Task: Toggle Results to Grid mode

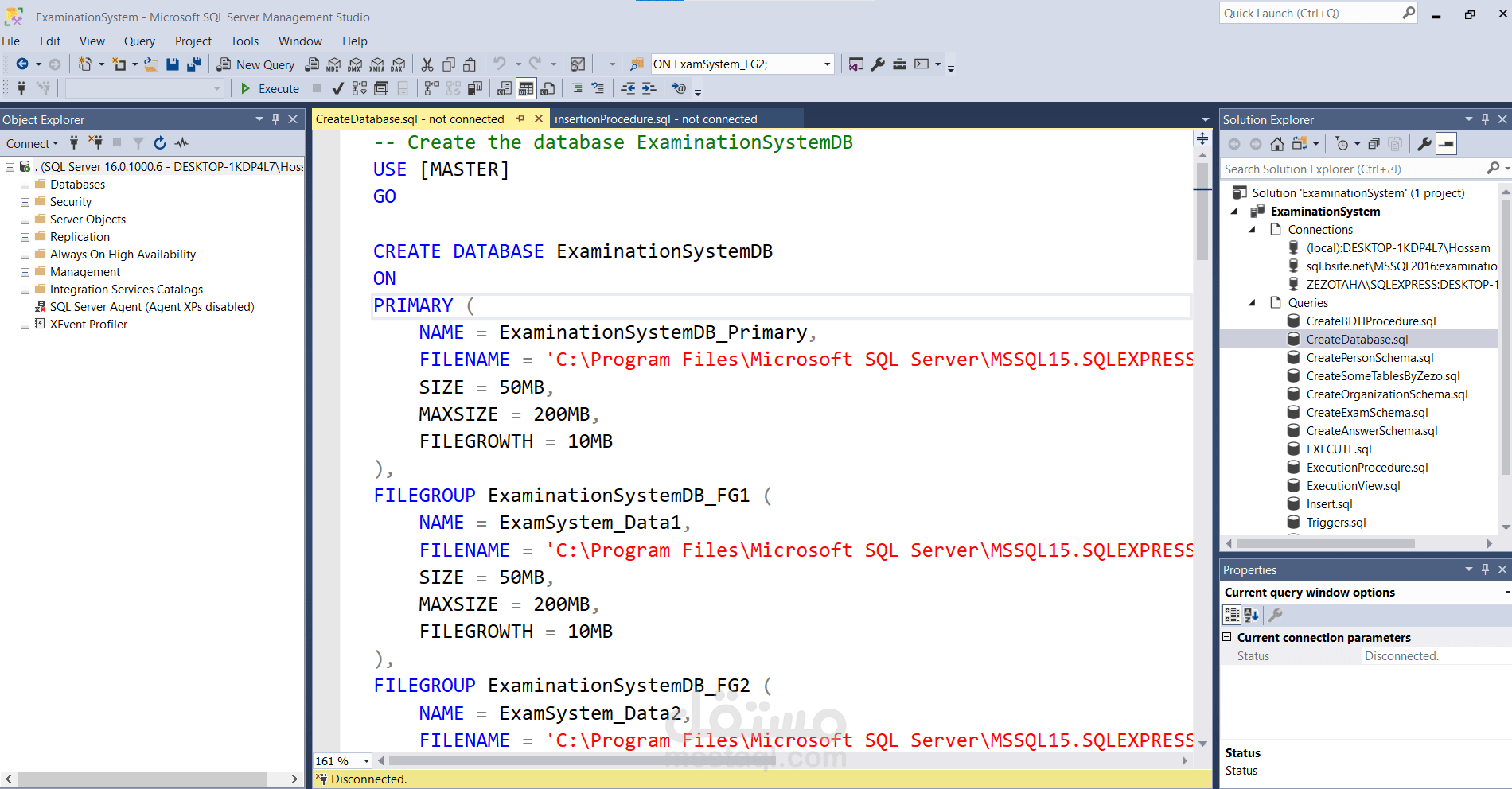Action: click(526, 88)
